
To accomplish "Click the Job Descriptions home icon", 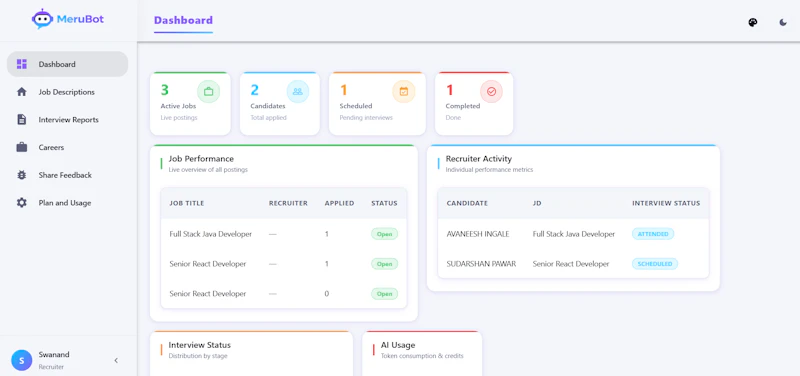I will tap(21, 92).
